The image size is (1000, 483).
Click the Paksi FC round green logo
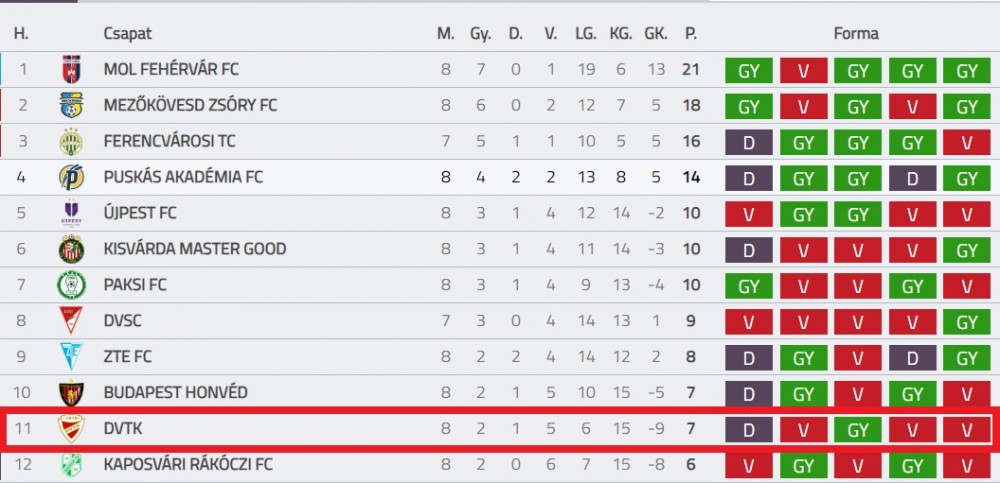[71, 285]
